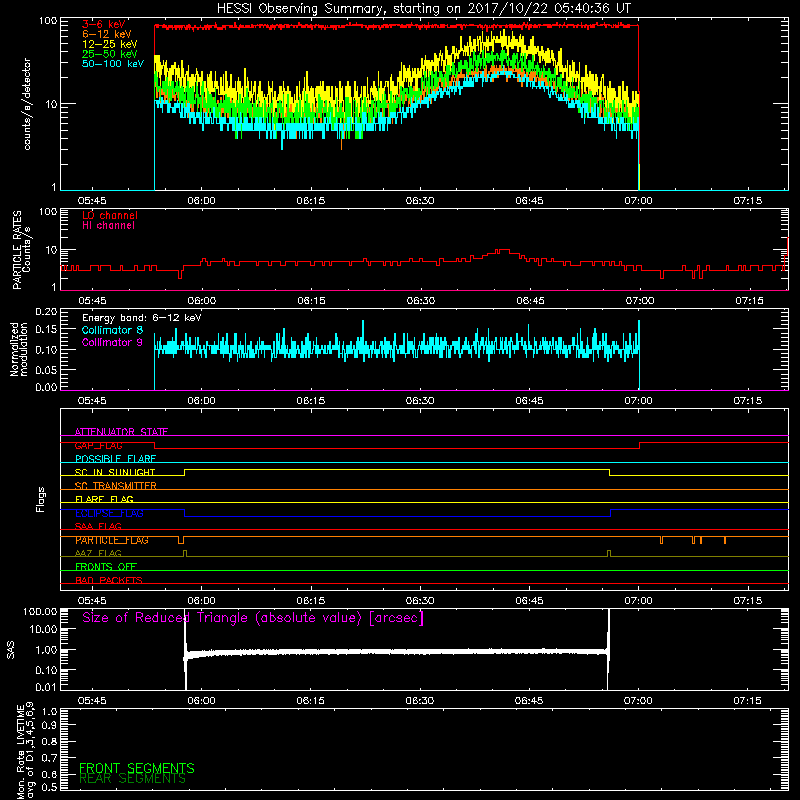Select the Collimator 9 legend label
The width and height of the screenshot is (800, 800).
tap(112, 342)
